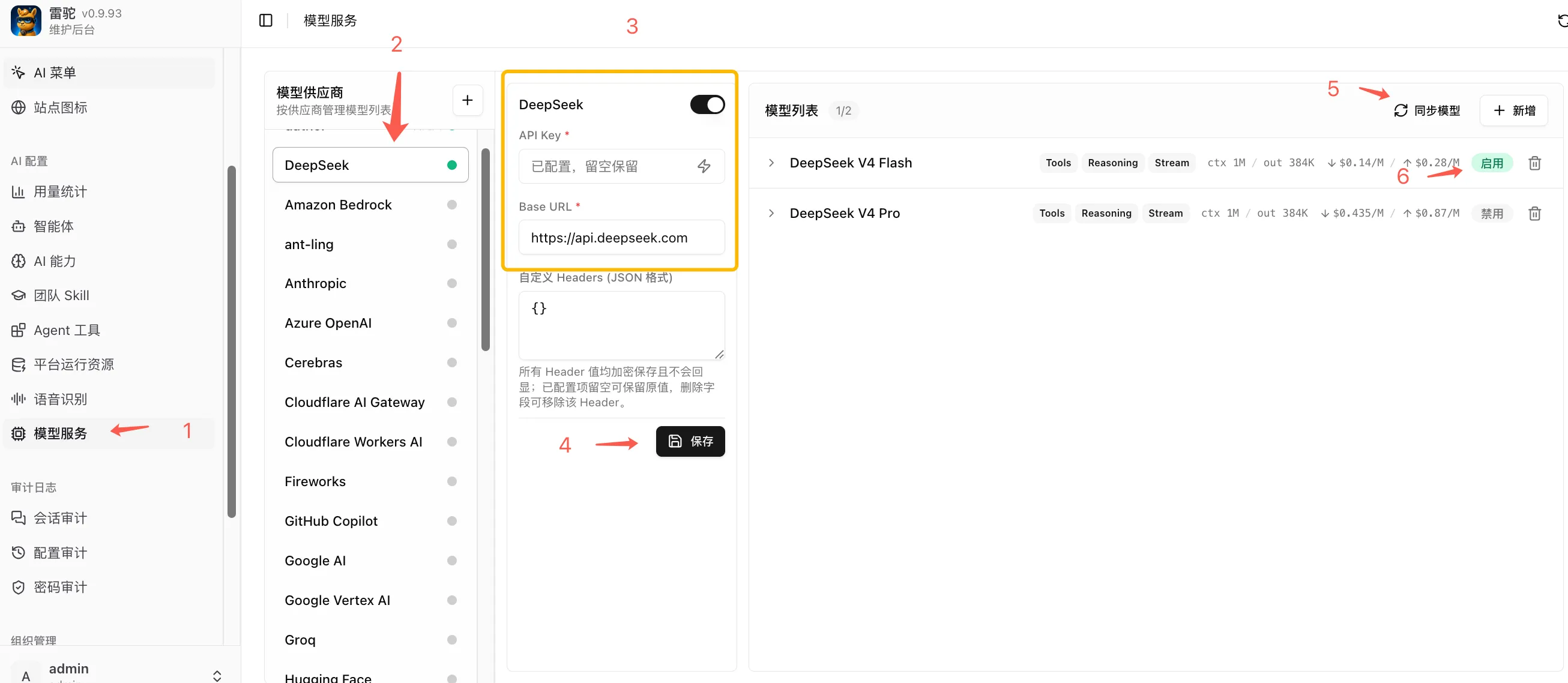Open Agent 工具 page

click(110, 330)
